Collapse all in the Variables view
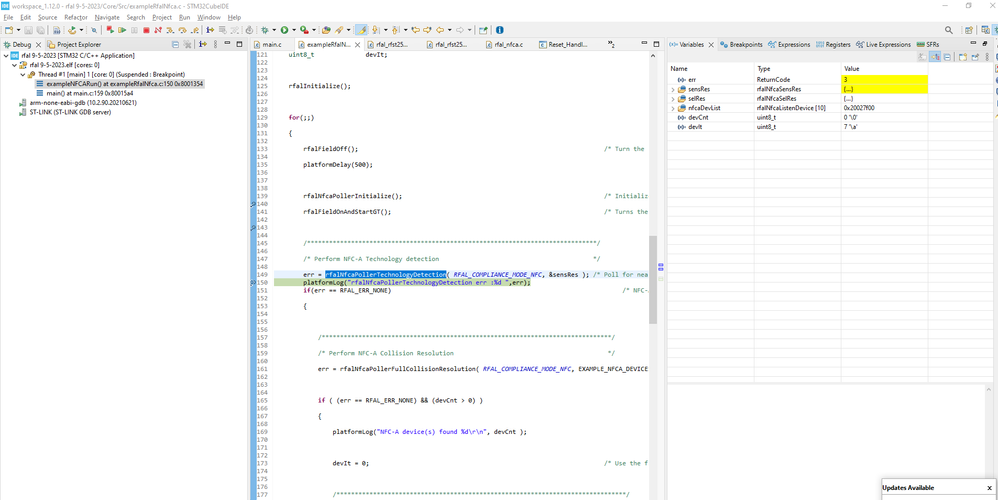The image size is (998, 500). coord(947,57)
